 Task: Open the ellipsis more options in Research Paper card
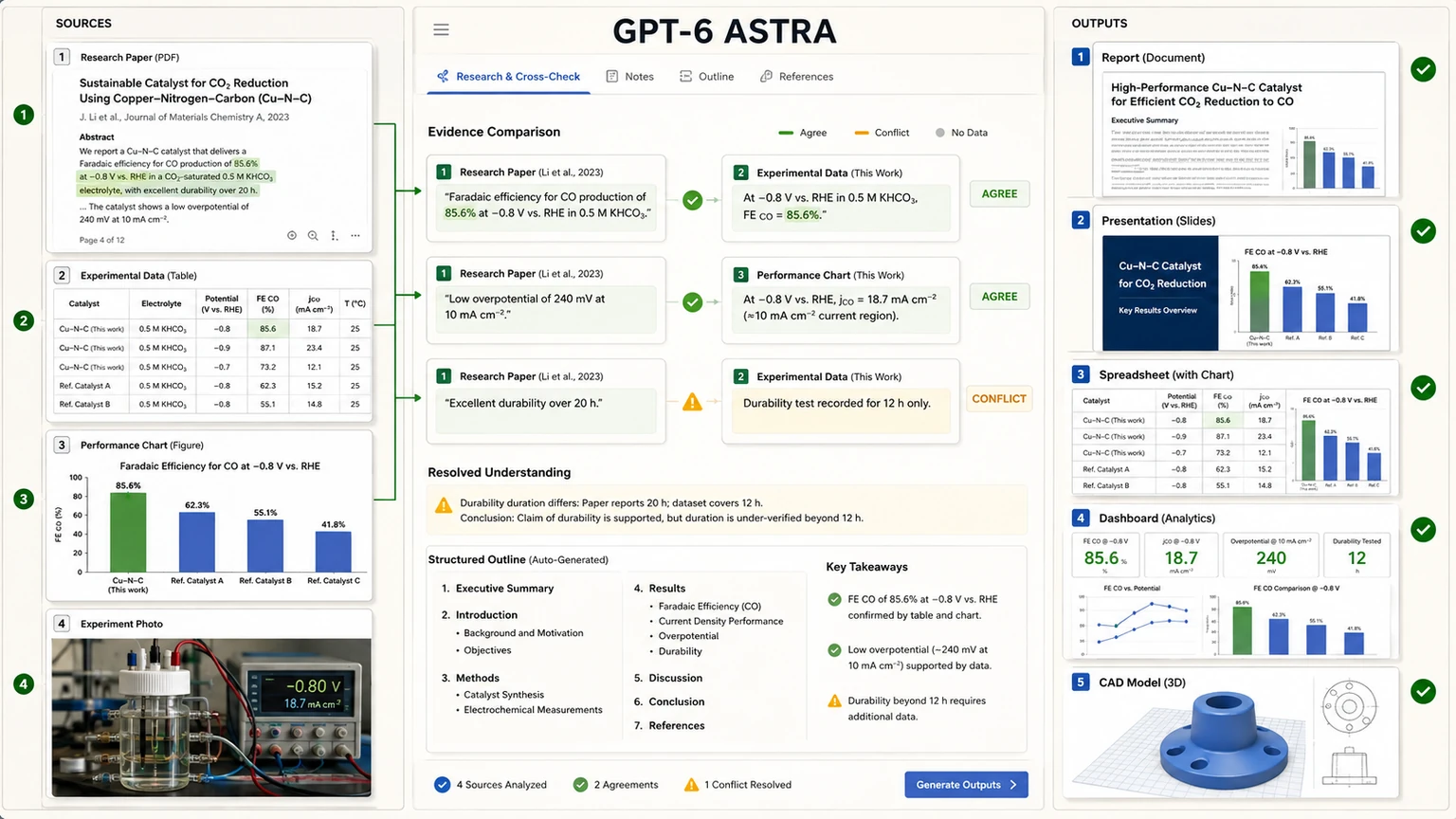[x=355, y=235]
